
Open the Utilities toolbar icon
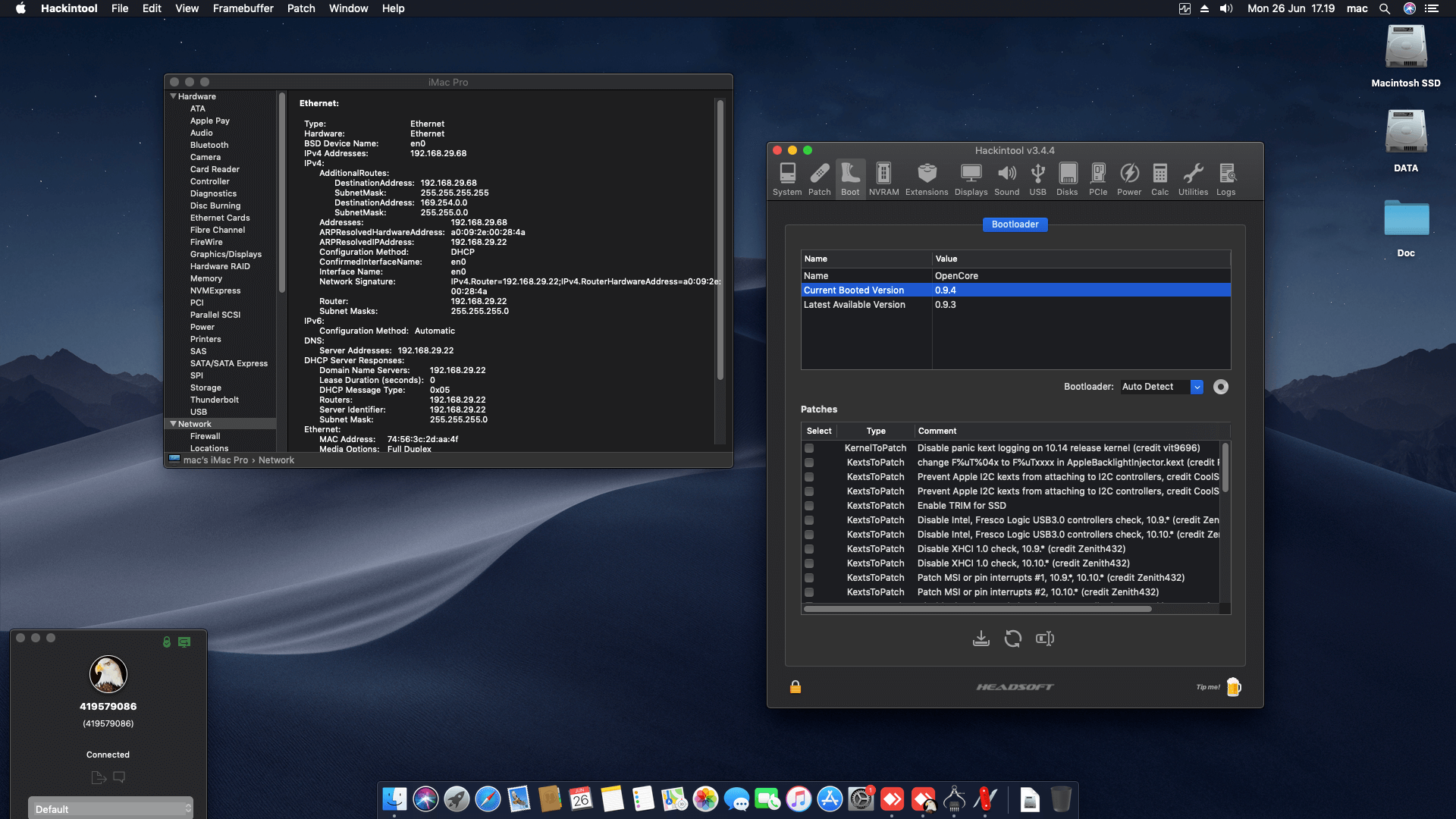point(1193,179)
